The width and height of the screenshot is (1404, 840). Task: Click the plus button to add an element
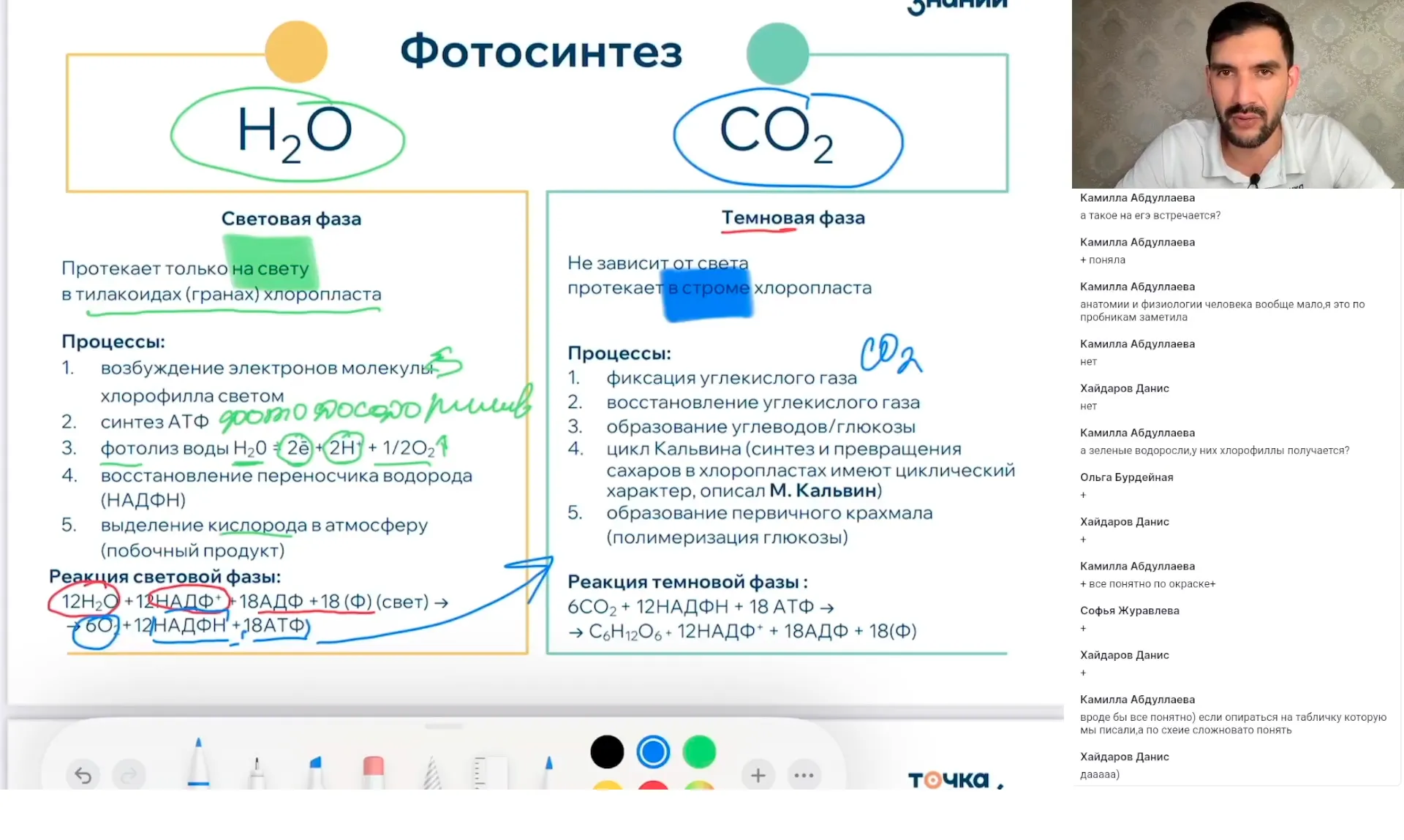point(758,775)
